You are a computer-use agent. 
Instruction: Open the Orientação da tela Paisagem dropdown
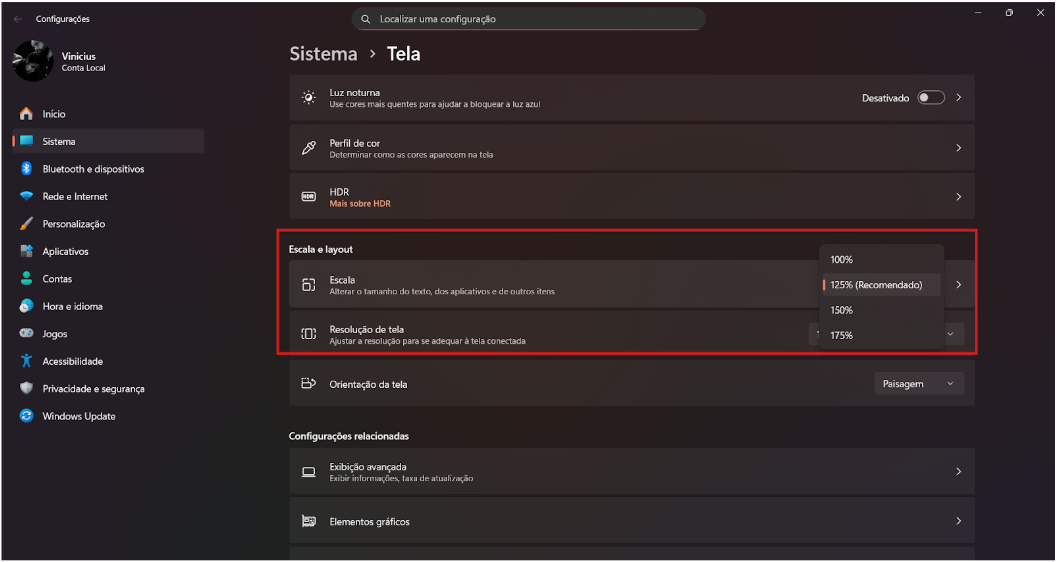click(918, 384)
